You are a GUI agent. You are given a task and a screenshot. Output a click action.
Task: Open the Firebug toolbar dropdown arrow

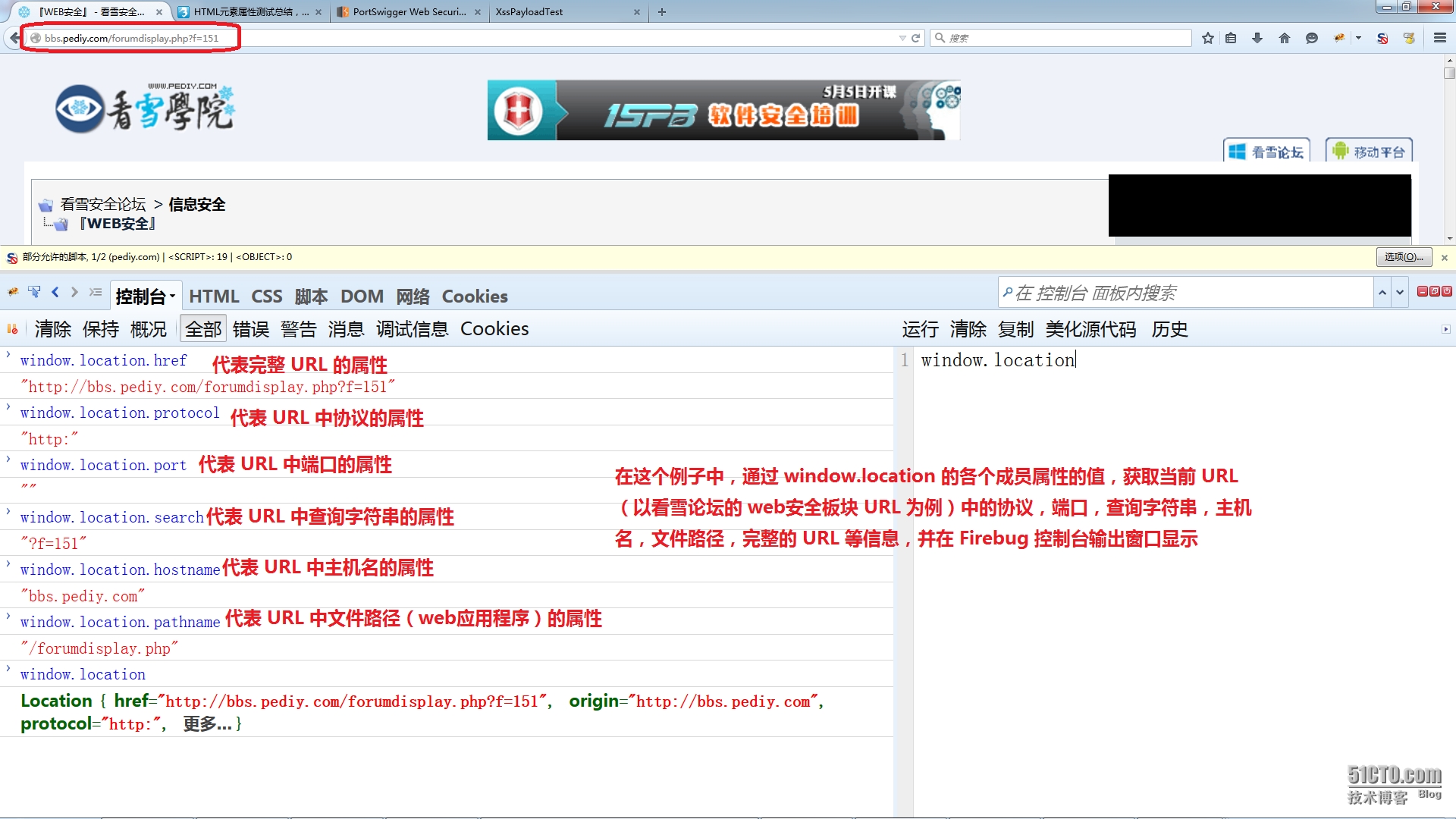(1358, 38)
